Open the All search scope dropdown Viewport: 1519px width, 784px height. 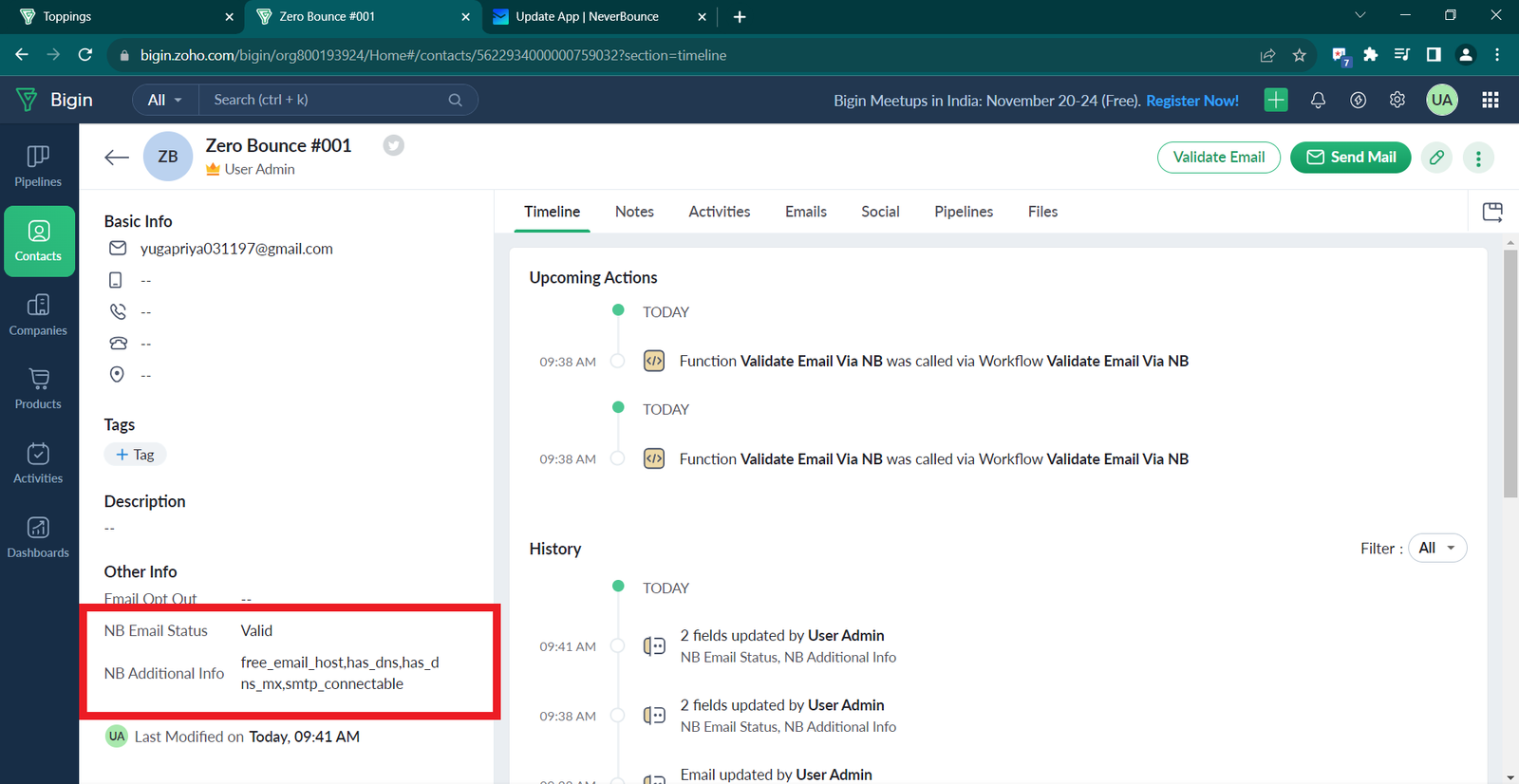[164, 100]
